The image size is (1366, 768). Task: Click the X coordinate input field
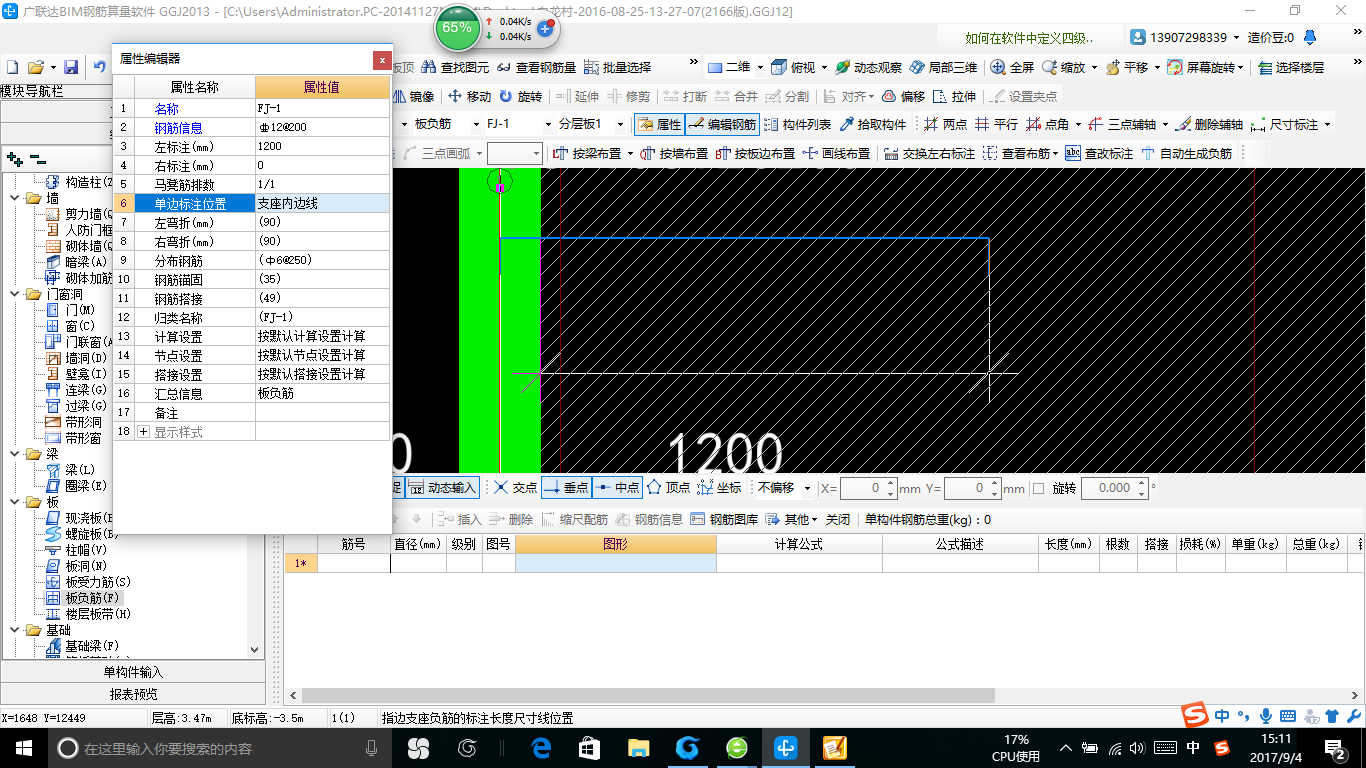click(870, 488)
